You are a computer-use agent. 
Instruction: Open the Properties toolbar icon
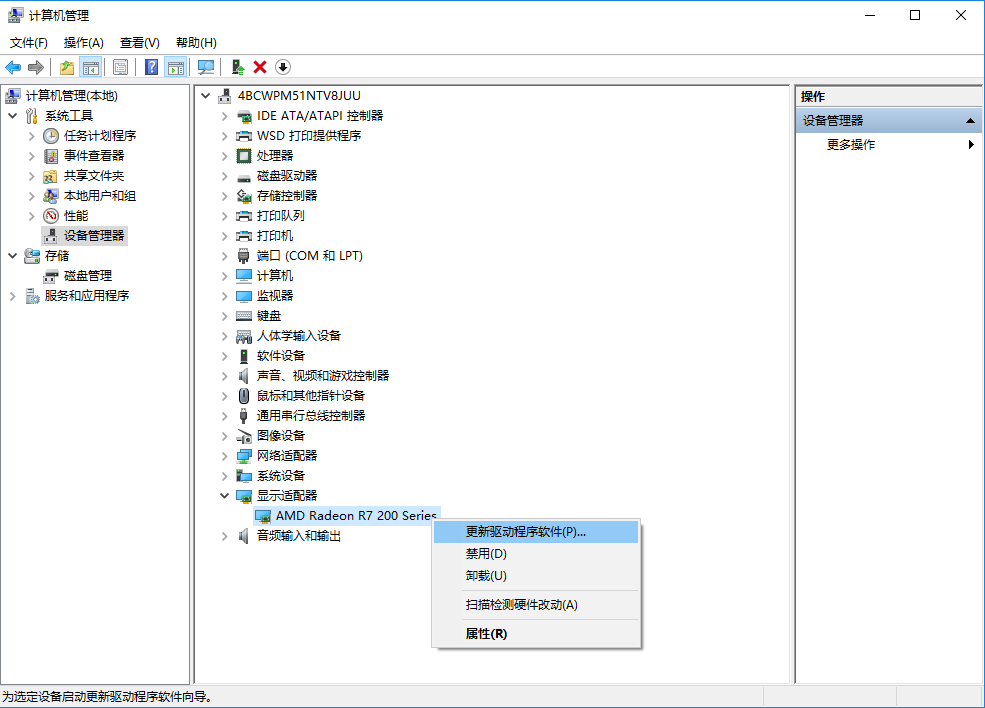point(120,67)
